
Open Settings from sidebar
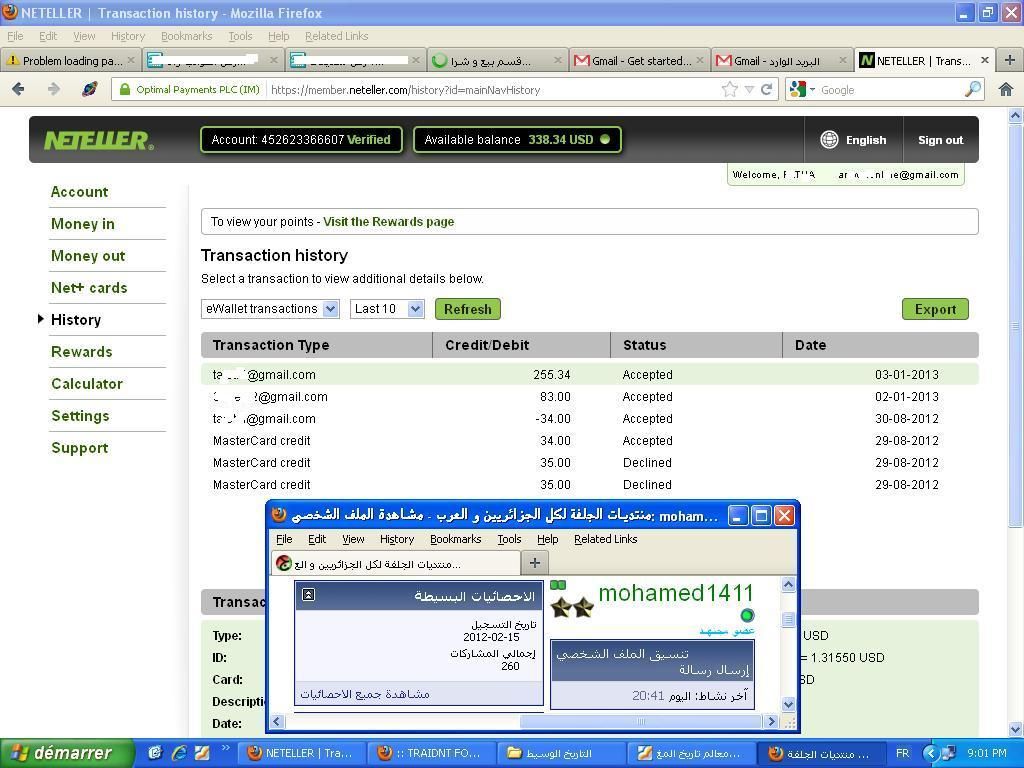[80, 416]
